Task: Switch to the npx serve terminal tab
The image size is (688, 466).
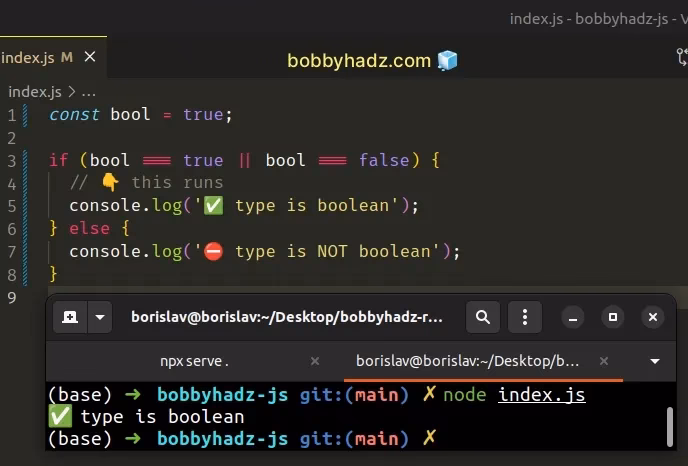Action: (x=194, y=361)
